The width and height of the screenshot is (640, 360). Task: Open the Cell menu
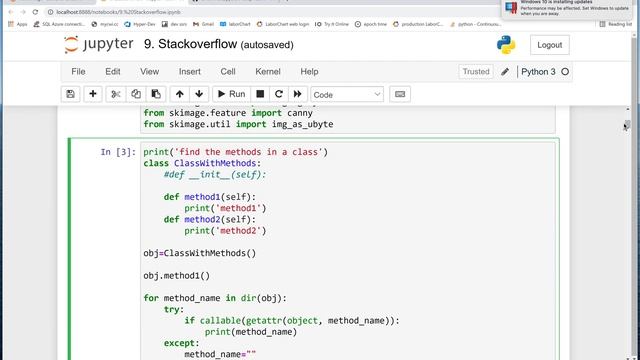pyautogui.click(x=228, y=71)
